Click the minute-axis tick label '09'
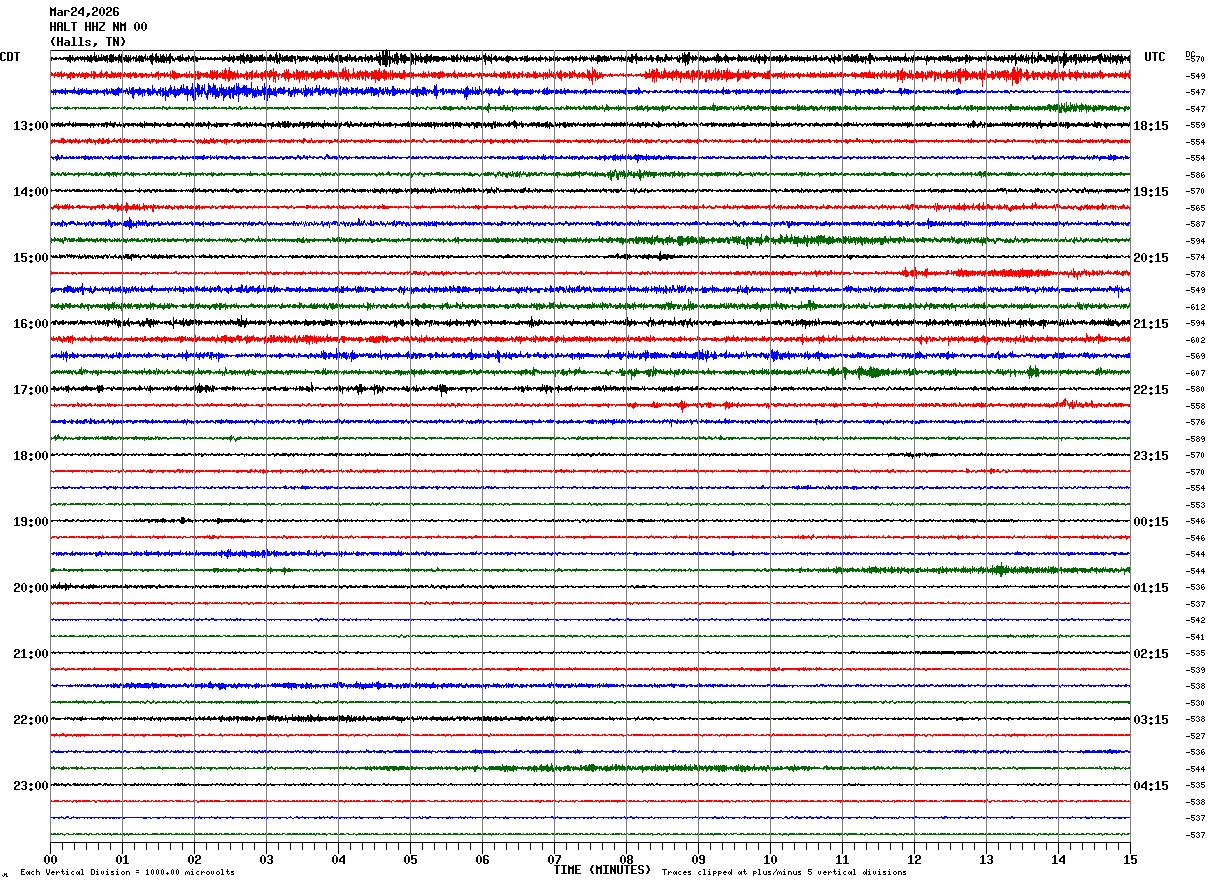 [698, 859]
